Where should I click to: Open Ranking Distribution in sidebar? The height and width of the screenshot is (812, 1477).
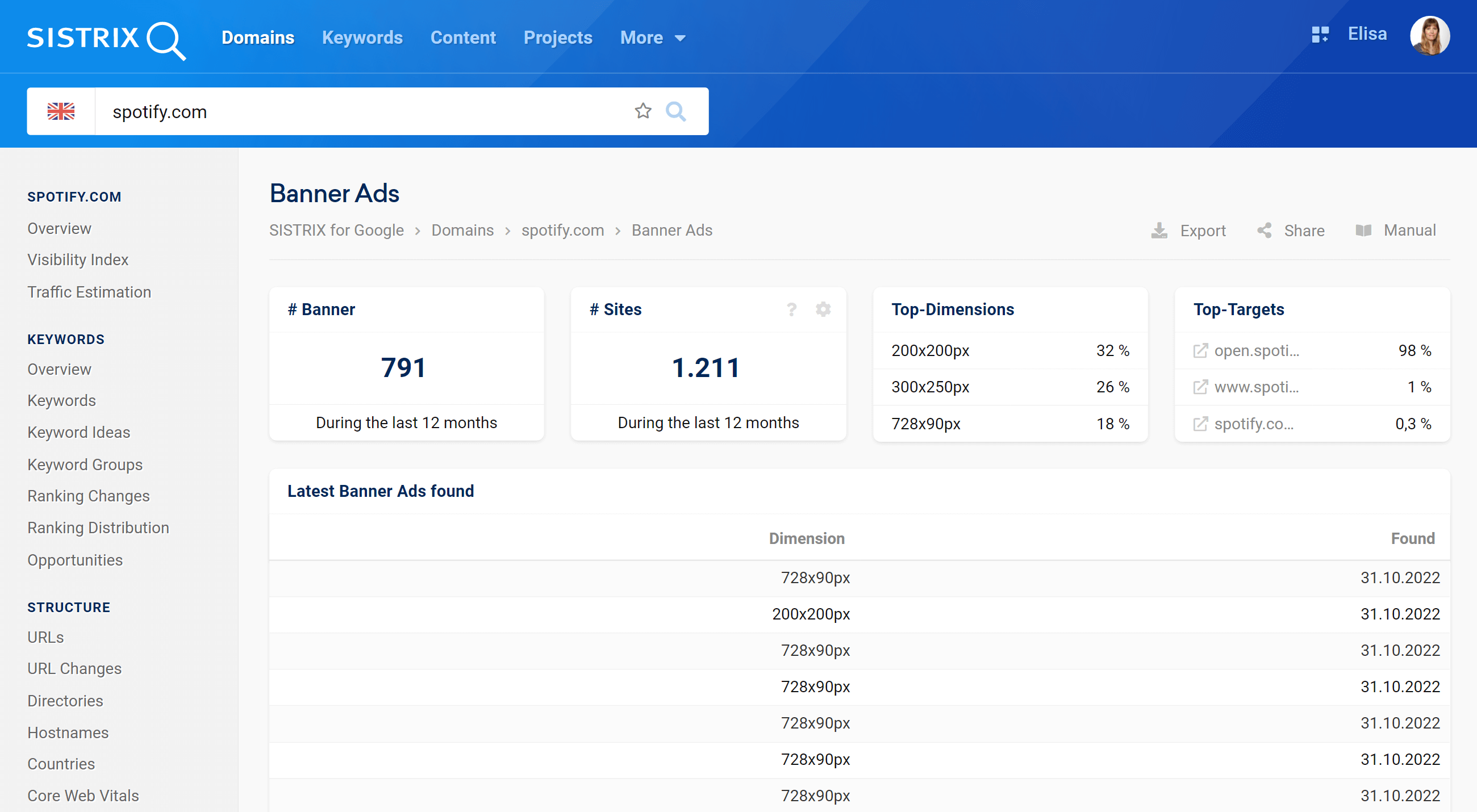(x=99, y=528)
